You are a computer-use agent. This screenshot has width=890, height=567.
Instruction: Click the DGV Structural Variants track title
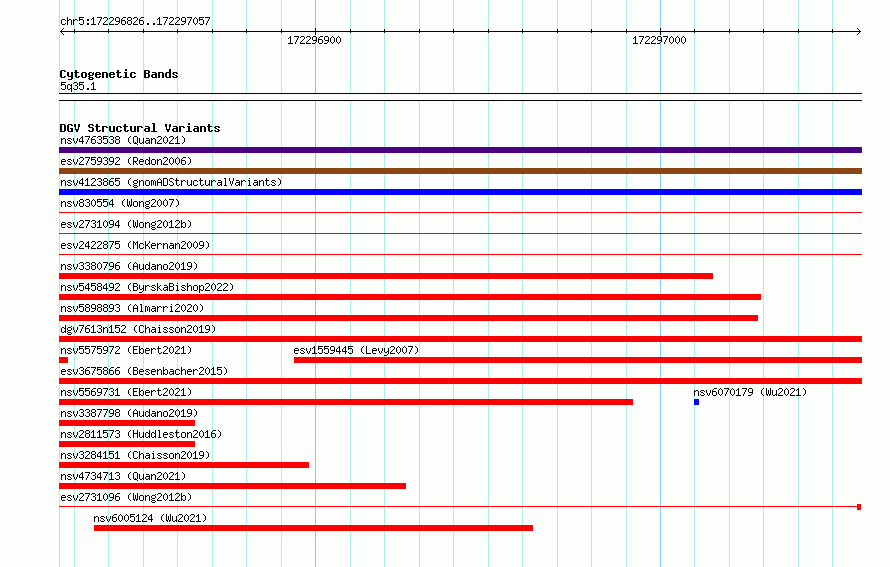click(140, 128)
